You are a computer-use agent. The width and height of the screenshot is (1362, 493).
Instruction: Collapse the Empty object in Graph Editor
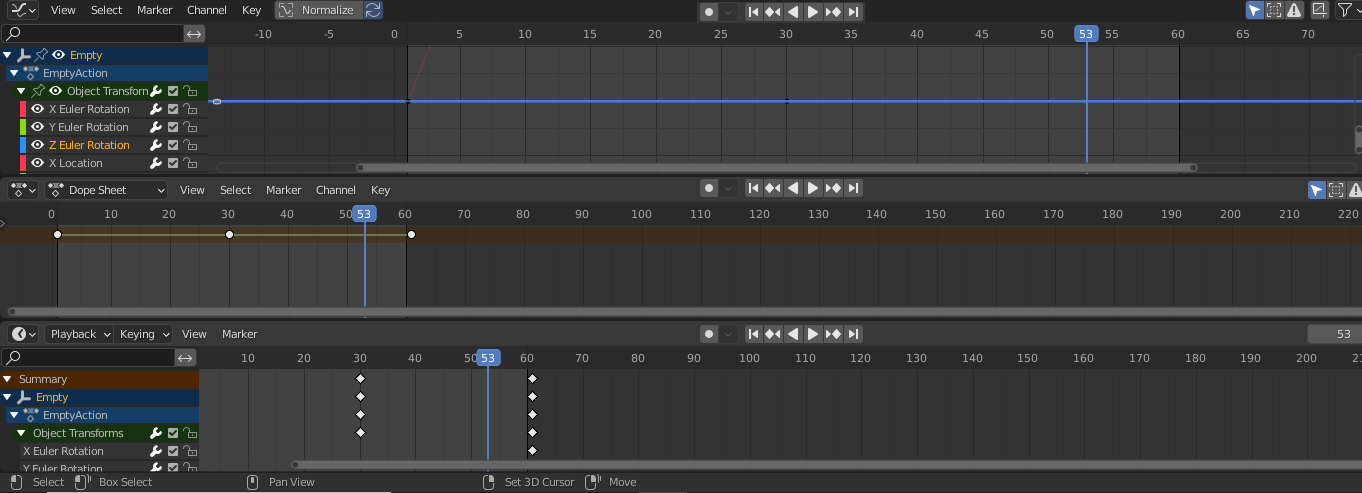point(7,55)
